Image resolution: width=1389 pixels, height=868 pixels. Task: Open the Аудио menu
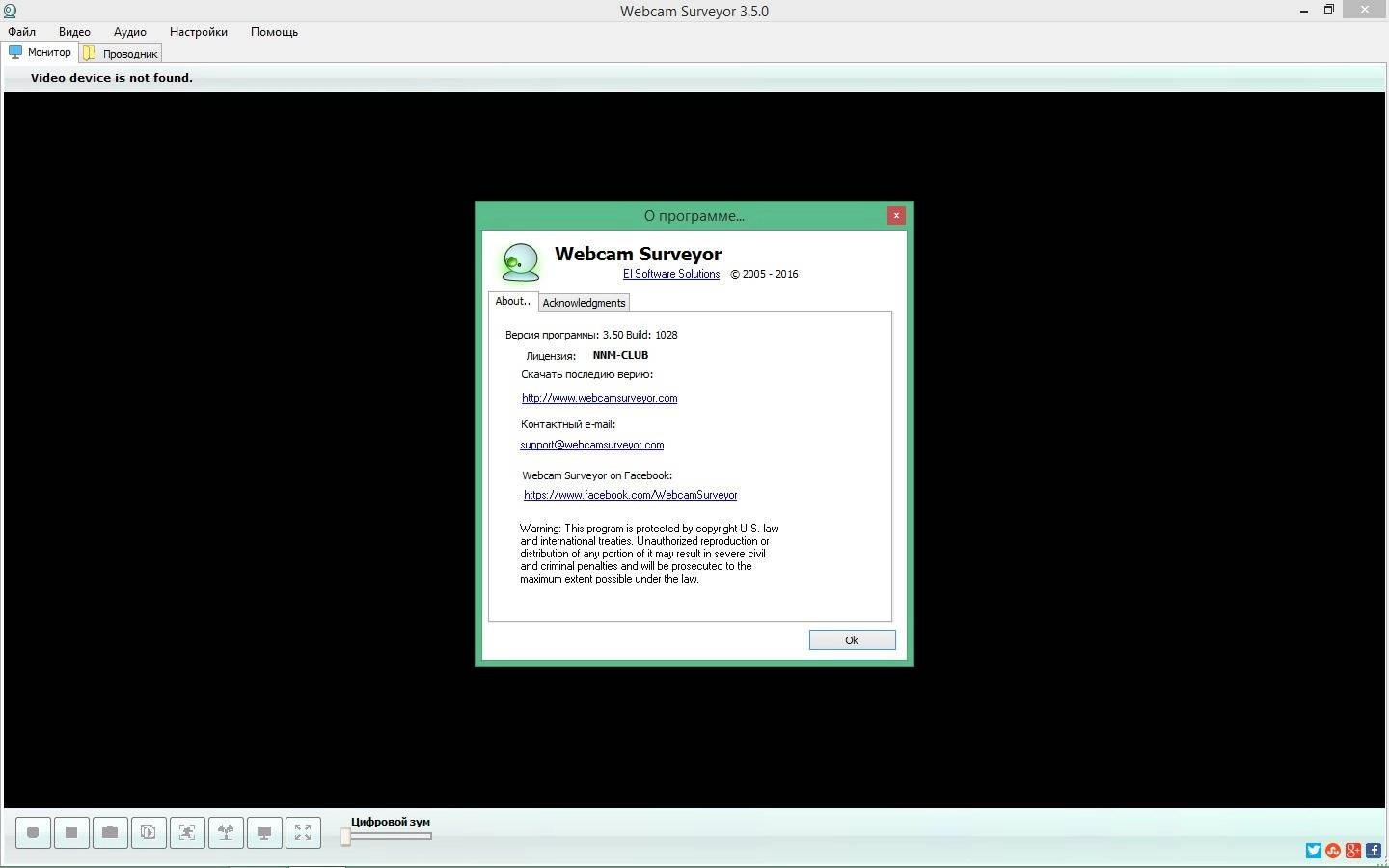point(130,32)
